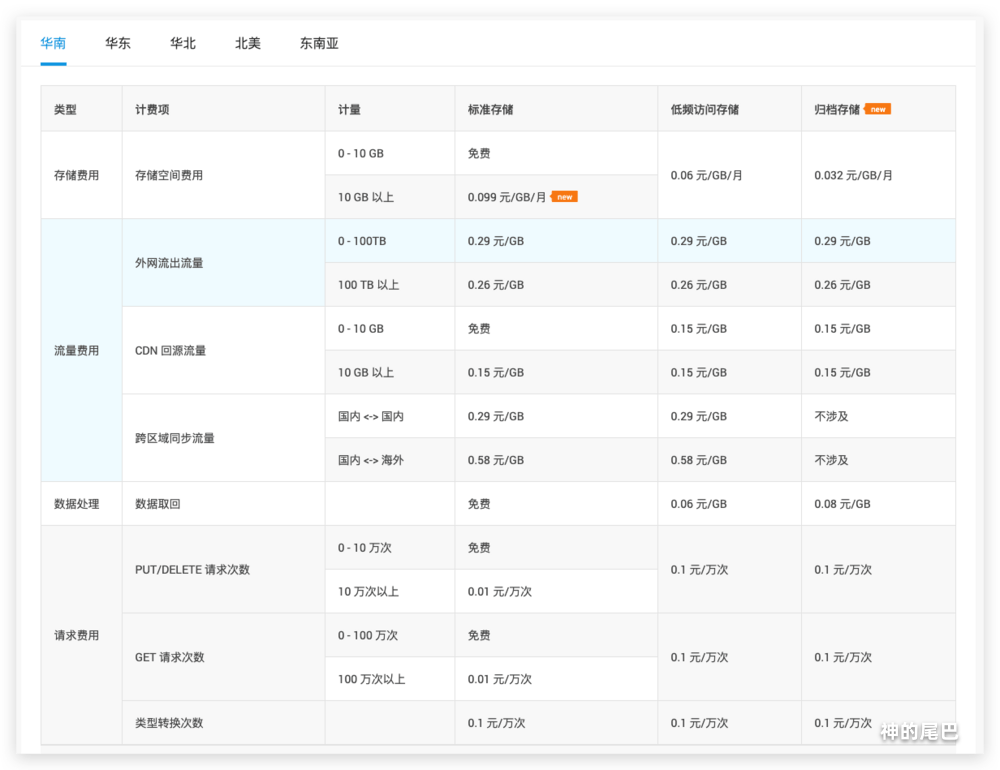Click the new badge next to 0.099 元/GB/月
The image size is (1000, 770).
coord(564,197)
